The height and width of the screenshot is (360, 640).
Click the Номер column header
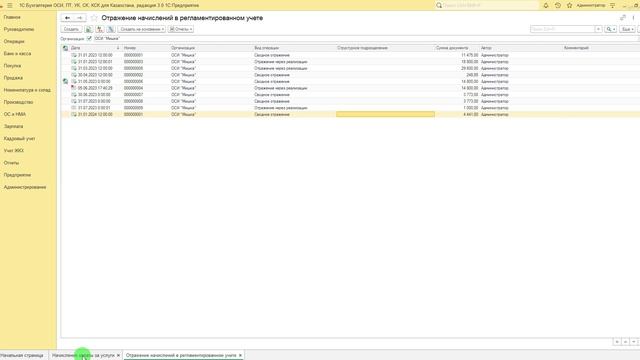(x=130, y=48)
